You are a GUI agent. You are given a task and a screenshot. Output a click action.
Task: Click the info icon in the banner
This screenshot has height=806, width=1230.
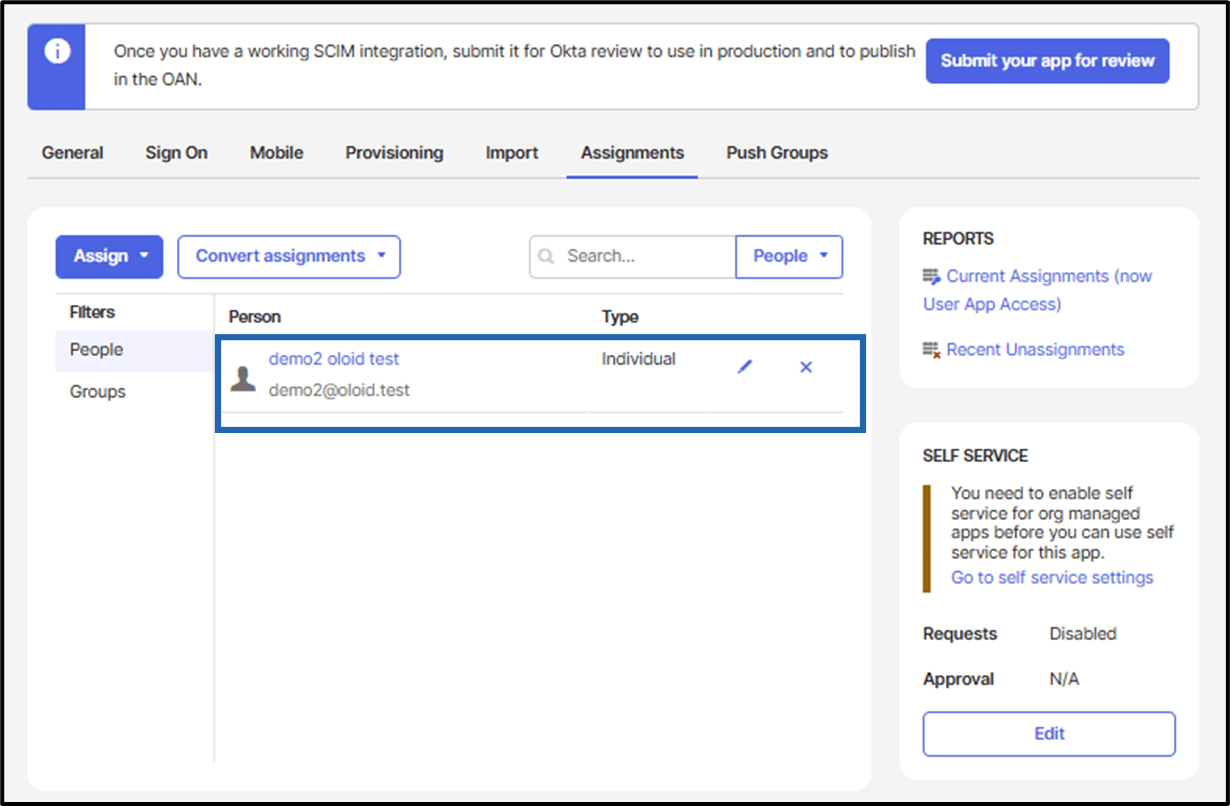[x=56, y=51]
